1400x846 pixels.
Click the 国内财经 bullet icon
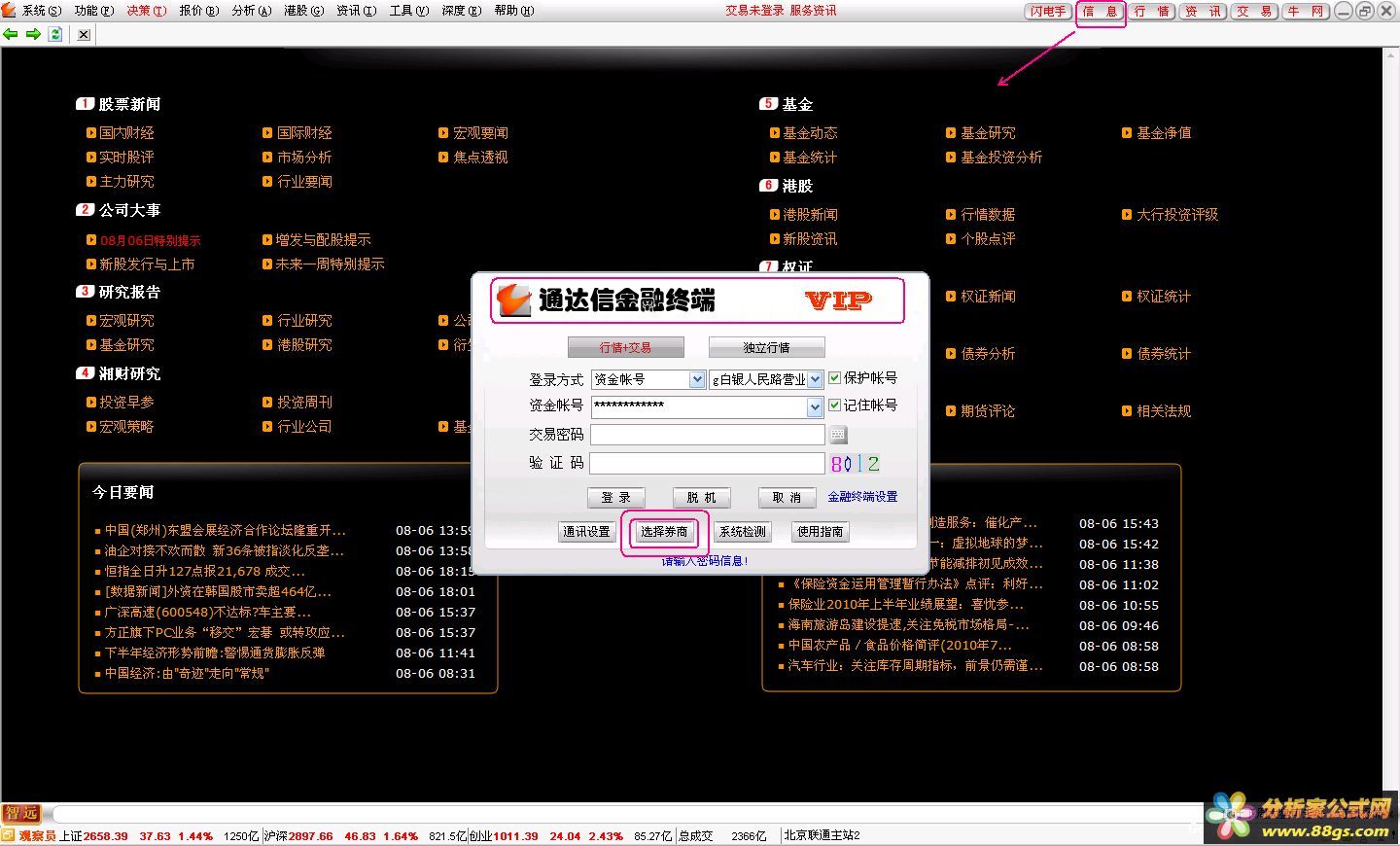(91, 132)
